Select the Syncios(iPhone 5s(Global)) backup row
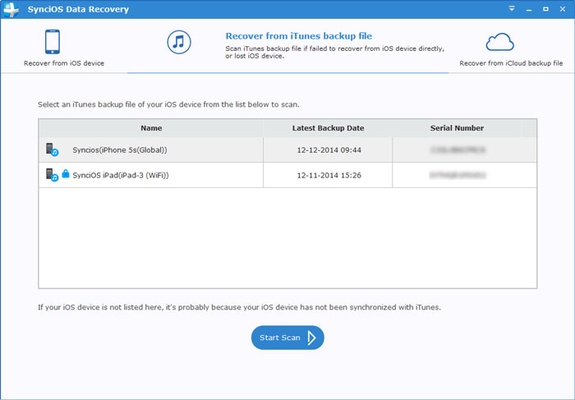The image size is (575, 400). pos(288,150)
